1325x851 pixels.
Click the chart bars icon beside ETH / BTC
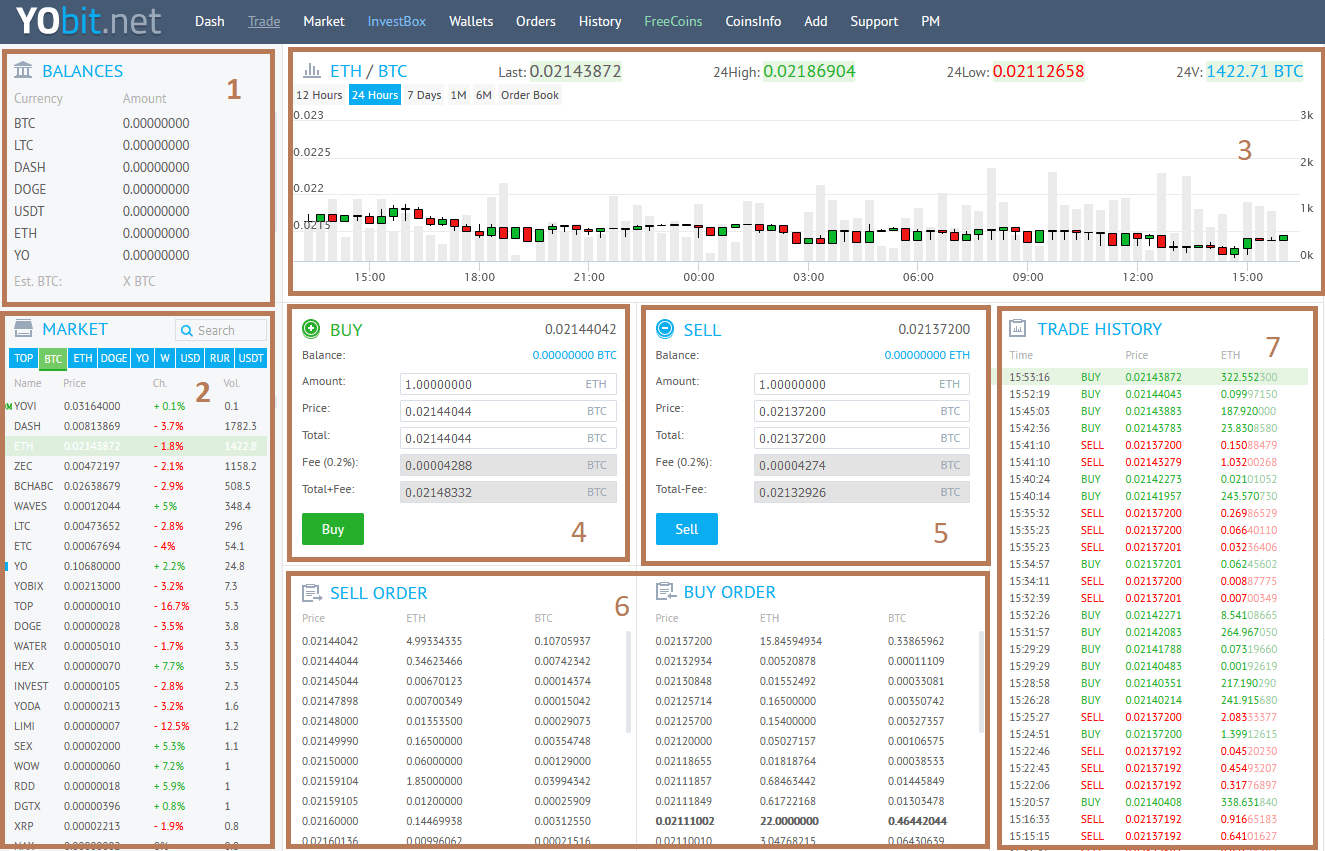[312, 71]
